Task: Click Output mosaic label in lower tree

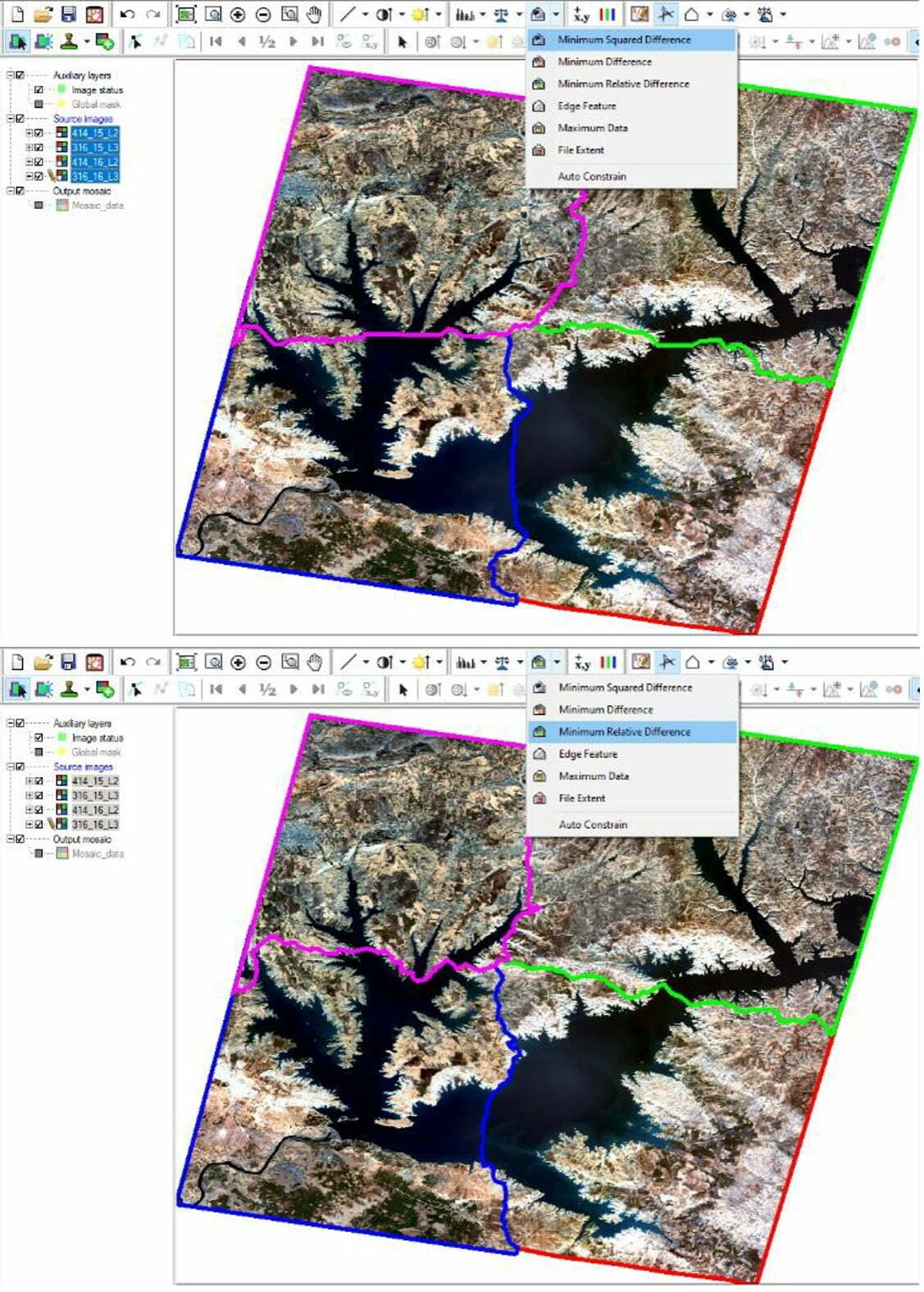Action: (82, 839)
